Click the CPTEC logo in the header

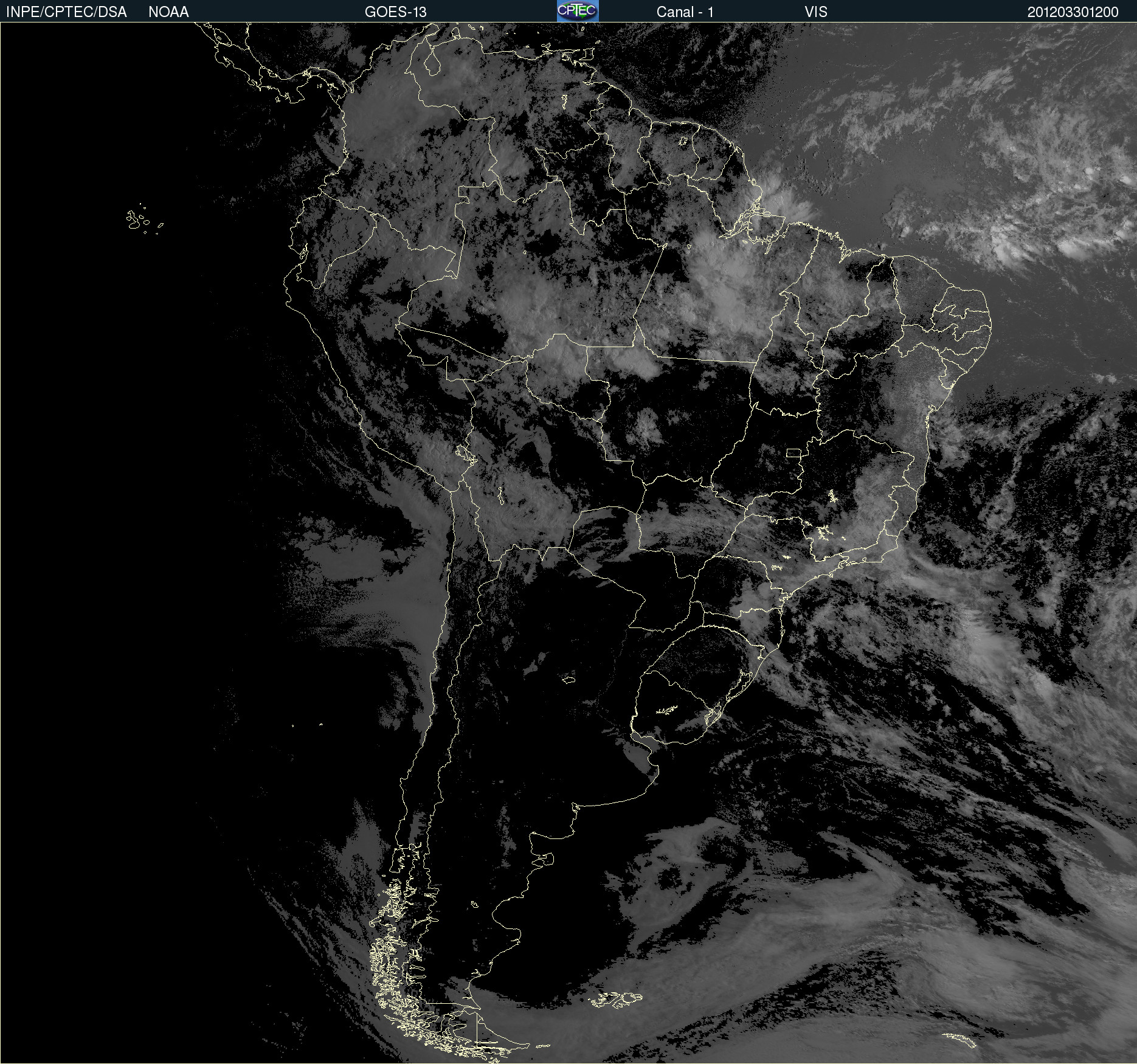point(578,11)
